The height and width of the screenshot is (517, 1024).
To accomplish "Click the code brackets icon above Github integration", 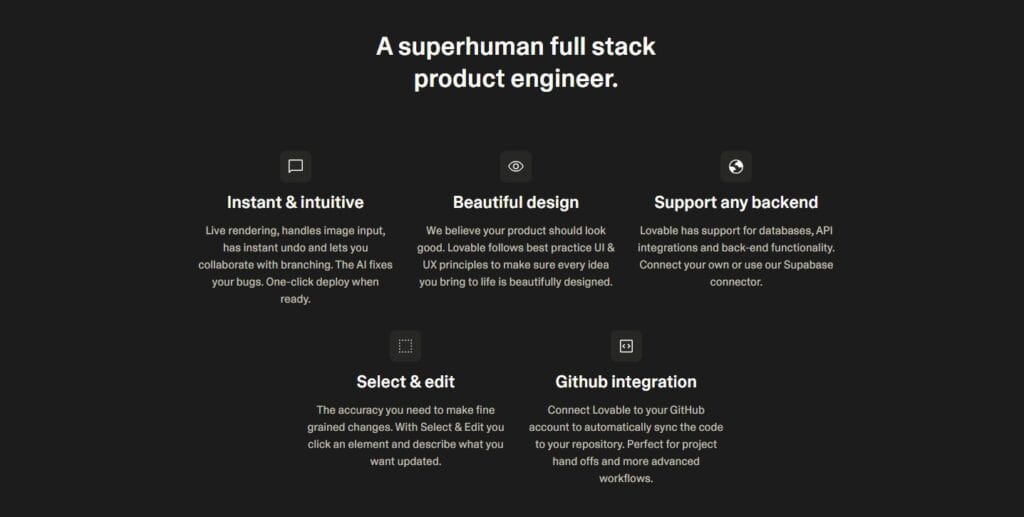I will click(x=626, y=346).
